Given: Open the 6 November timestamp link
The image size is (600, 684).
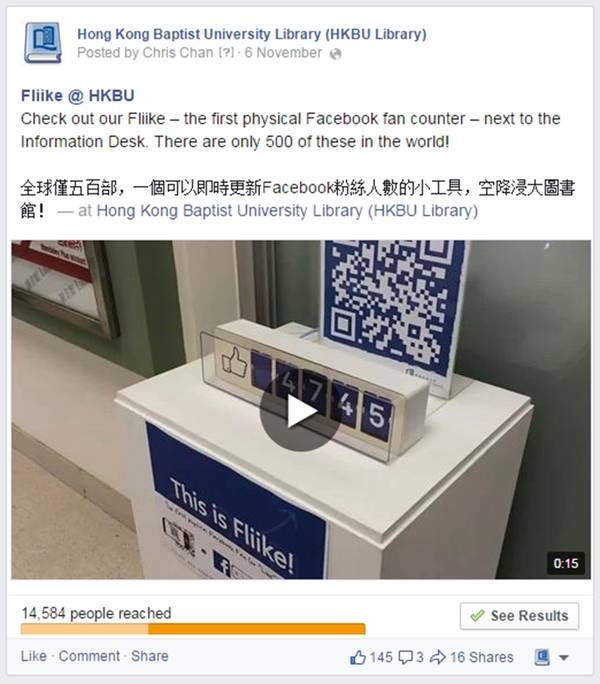Looking at the screenshot, I should click(x=283, y=53).
